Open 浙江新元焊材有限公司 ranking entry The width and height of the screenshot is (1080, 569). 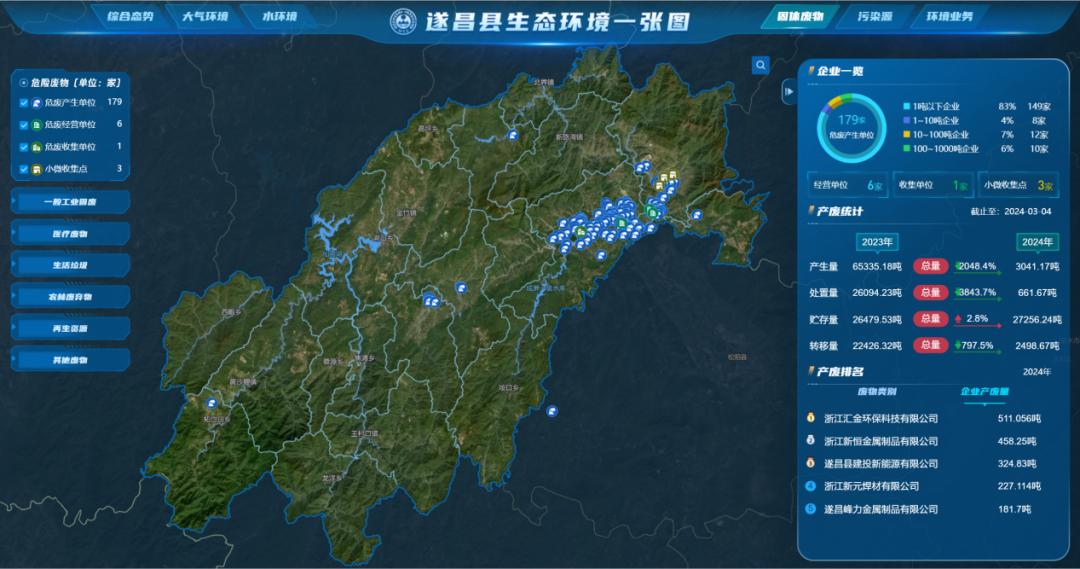click(x=871, y=486)
